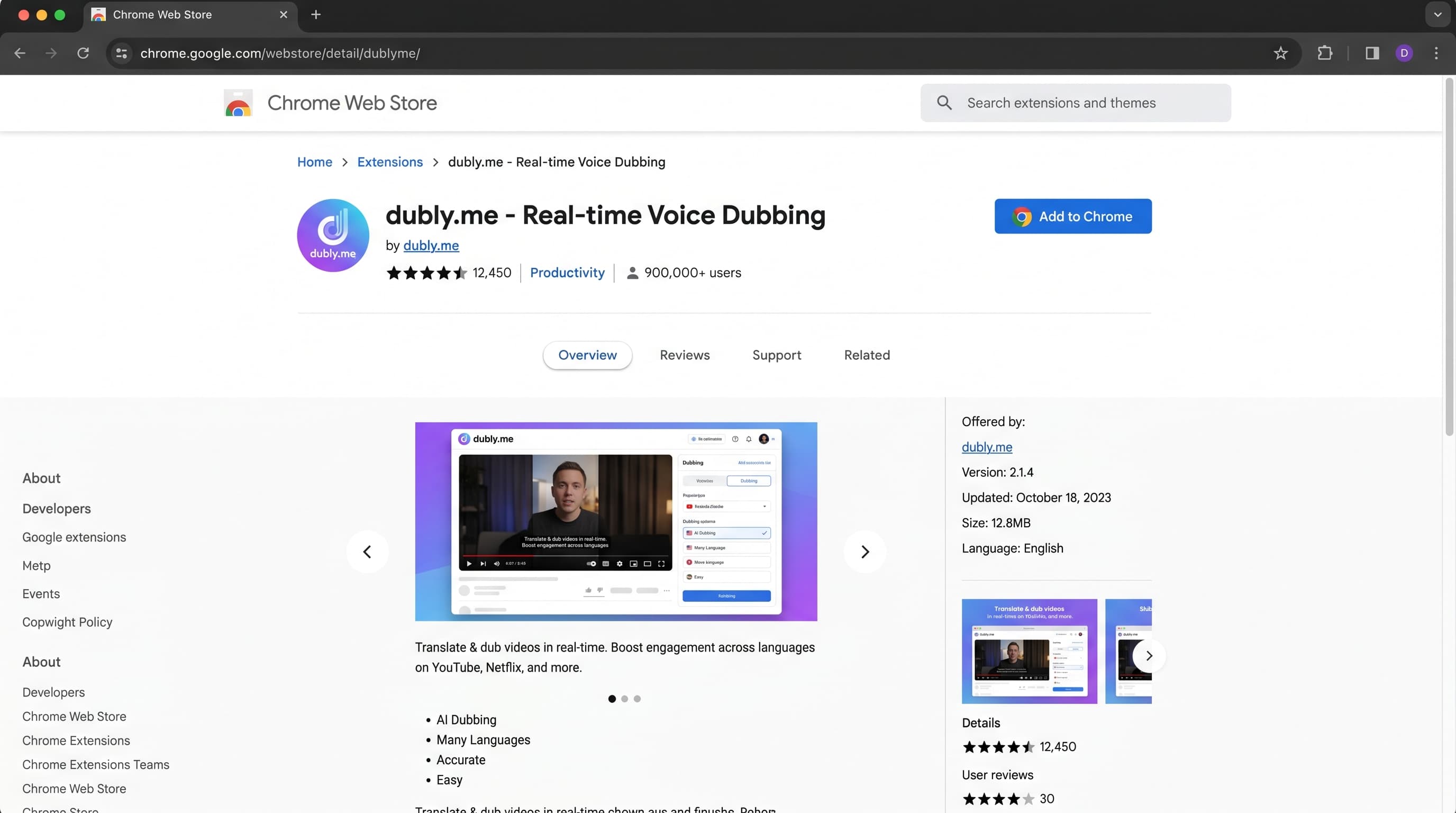Open the dubly.me developer link under title
The width and height of the screenshot is (1456, 813).
point(431,246)
